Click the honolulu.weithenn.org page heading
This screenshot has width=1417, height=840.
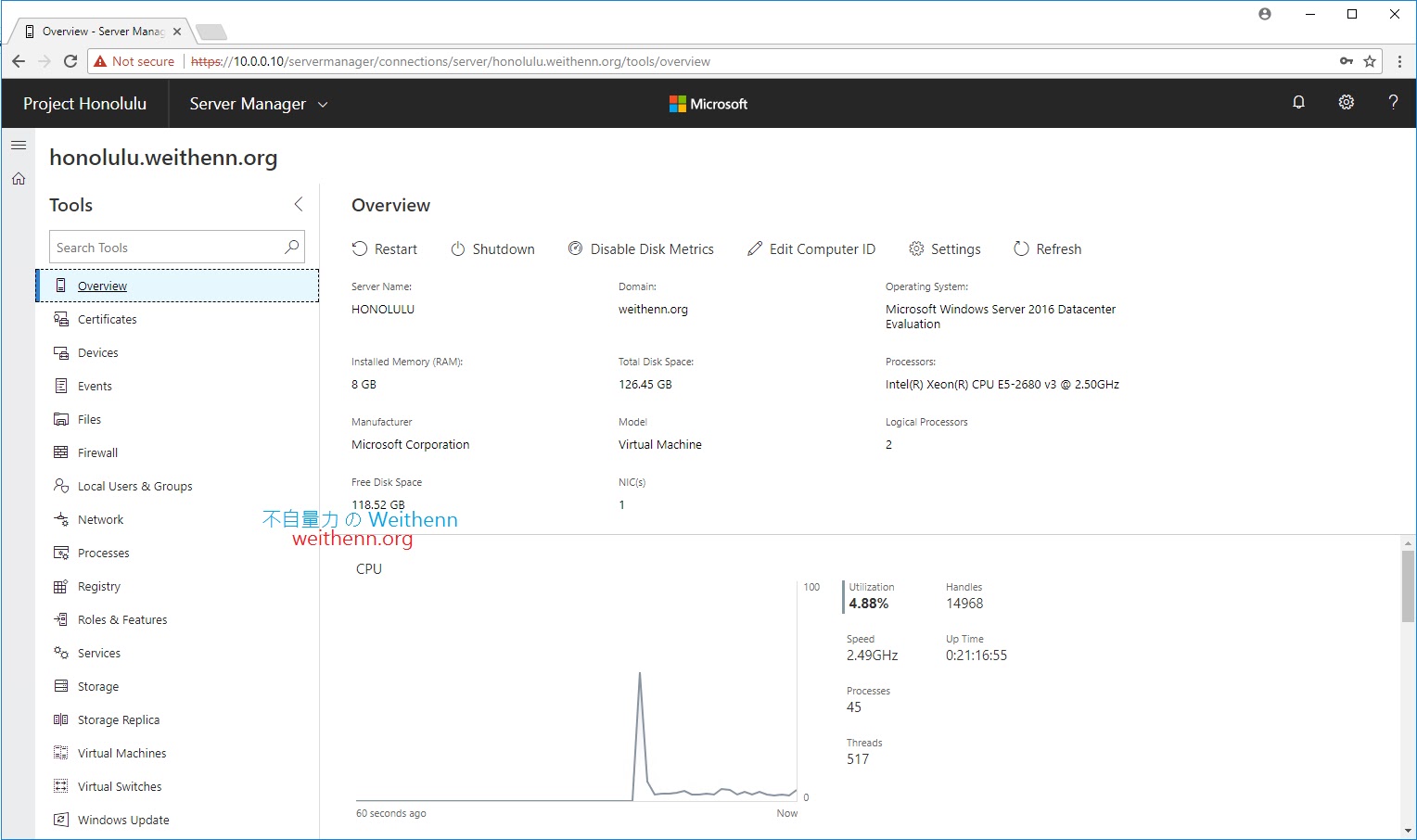coord(163,158)
